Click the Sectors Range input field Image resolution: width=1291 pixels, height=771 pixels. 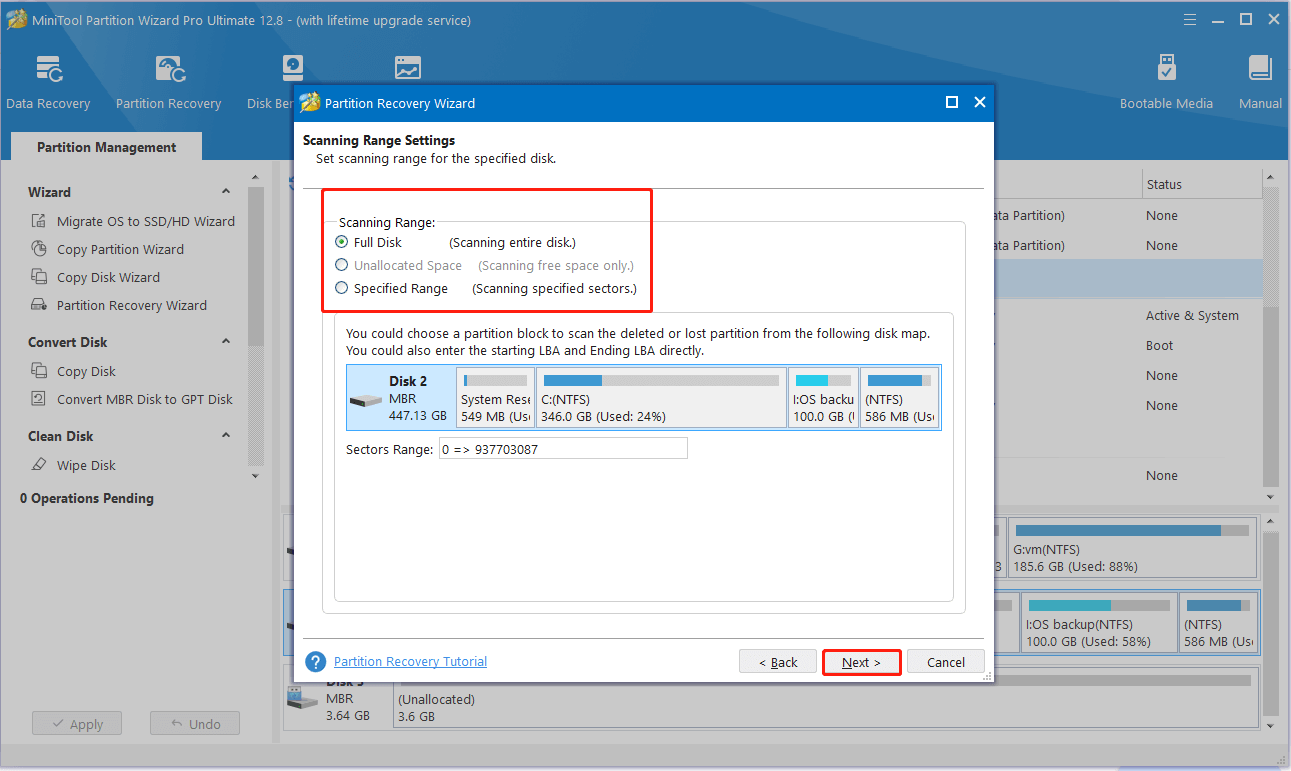563,449
